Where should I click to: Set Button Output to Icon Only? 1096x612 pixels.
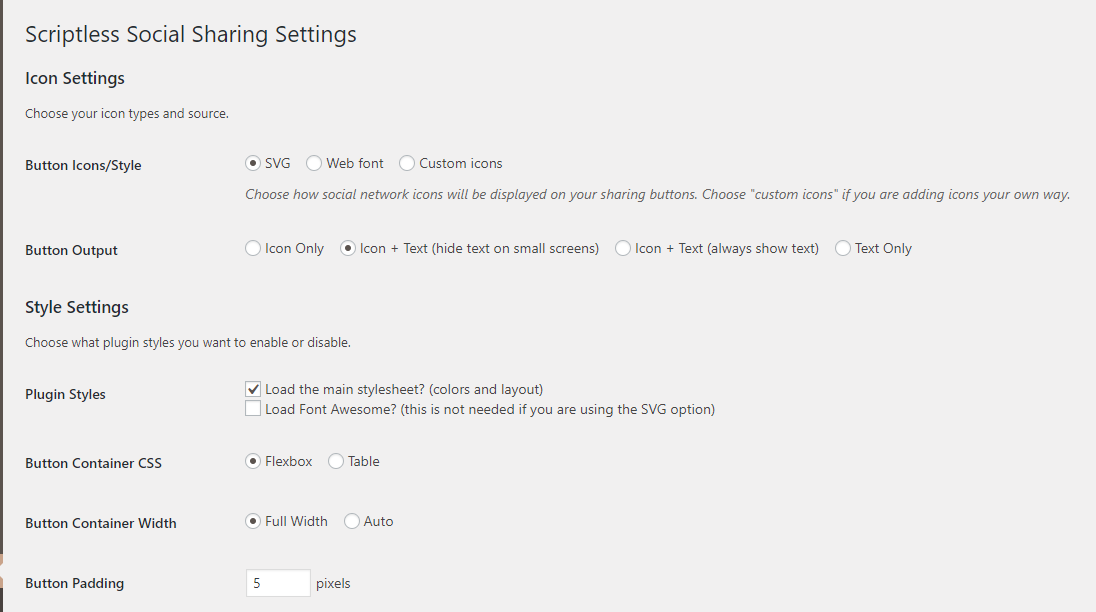click(x=253, y=249)
